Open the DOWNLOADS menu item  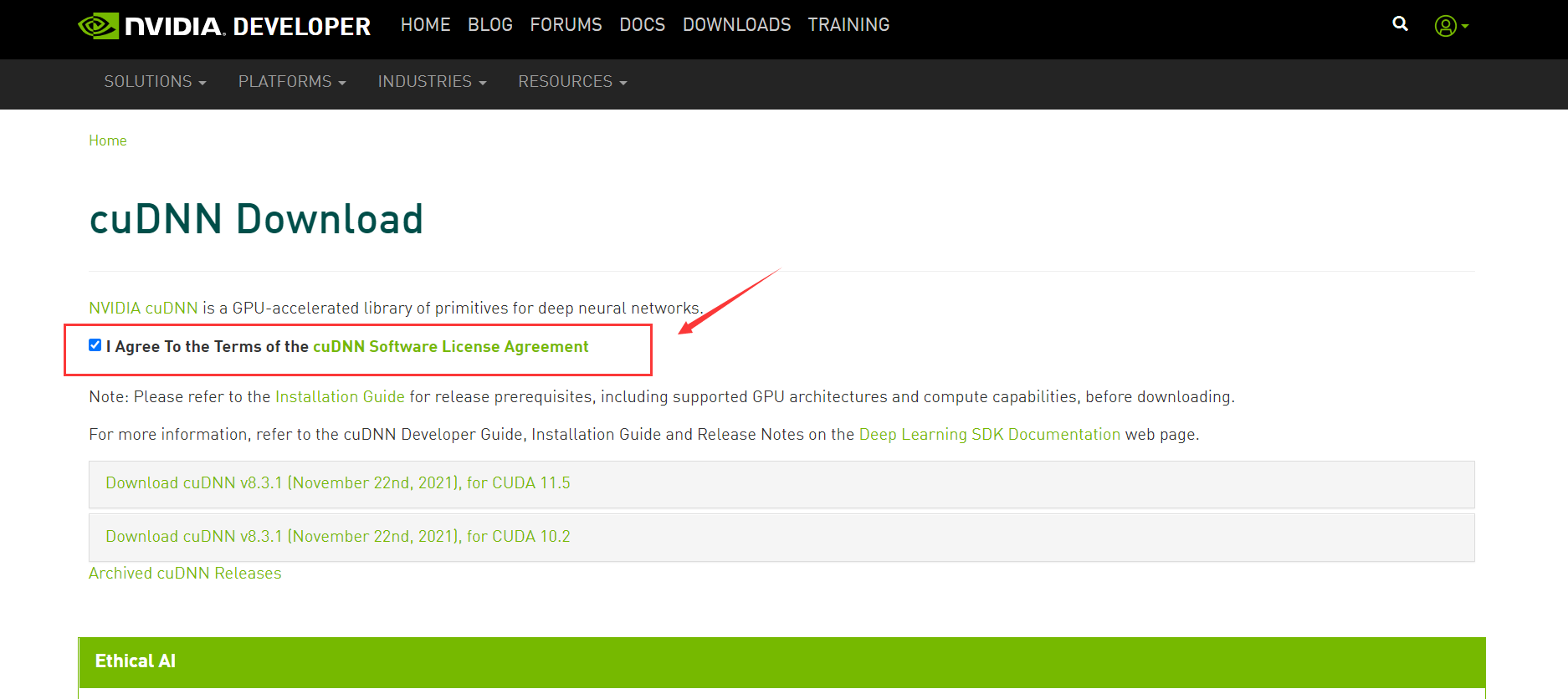(x=736, y=25)
